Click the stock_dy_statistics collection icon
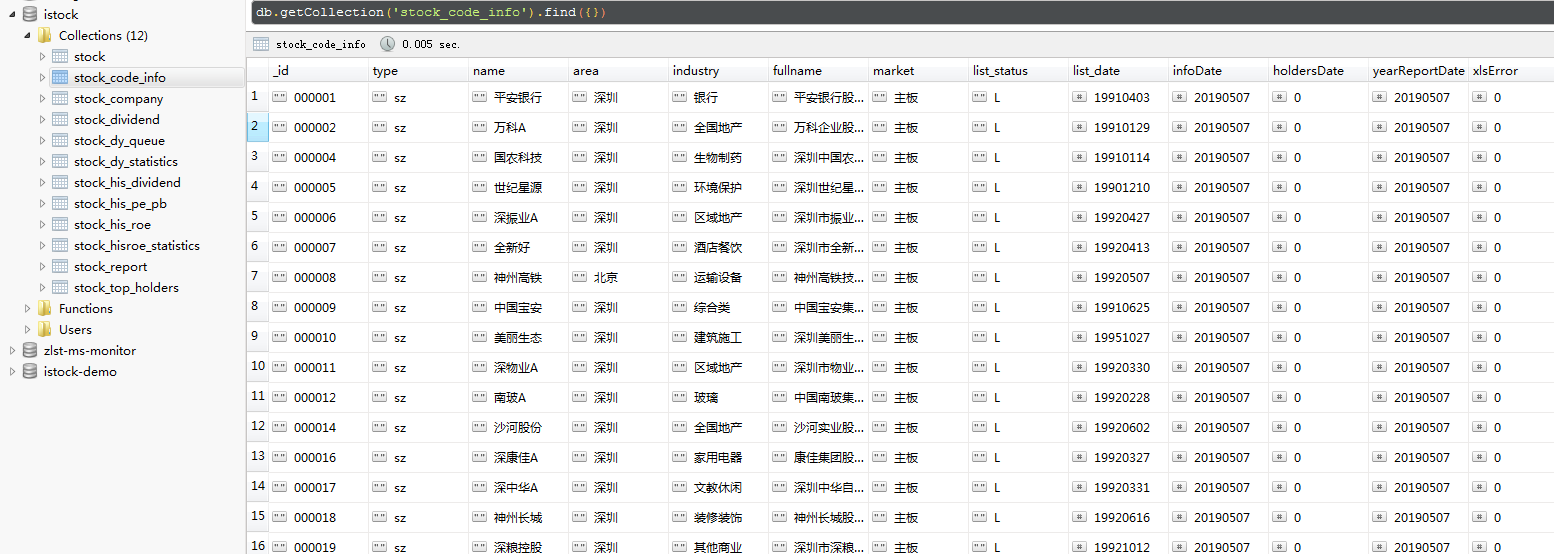This screenshot has width=1554, height=554. (60, 161)
